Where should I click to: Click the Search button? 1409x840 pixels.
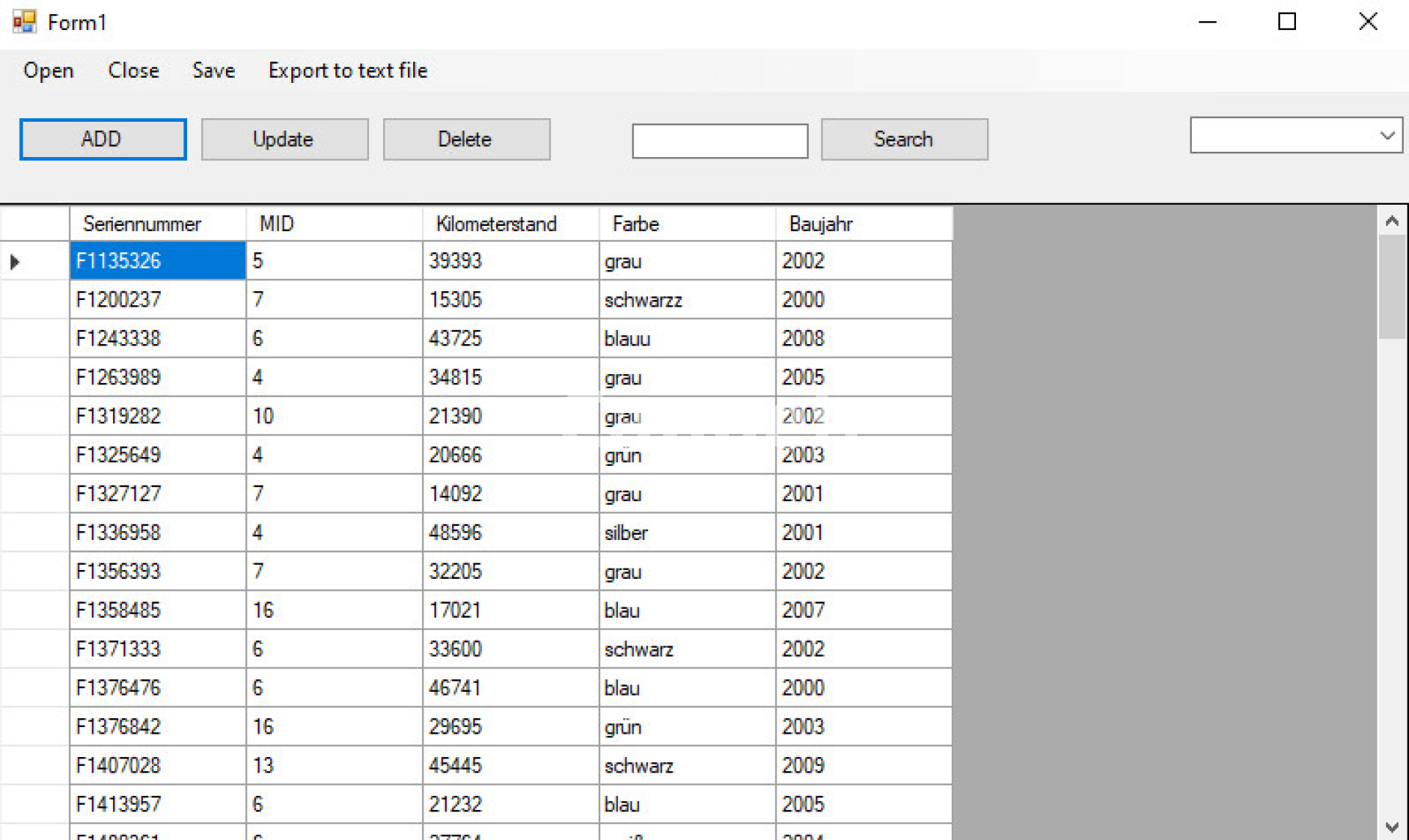[x=904, y=139]
